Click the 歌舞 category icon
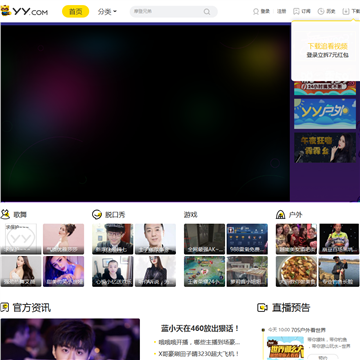Image resolution: width=360 pixels, height=360 pixels. (x=5, y=214)
